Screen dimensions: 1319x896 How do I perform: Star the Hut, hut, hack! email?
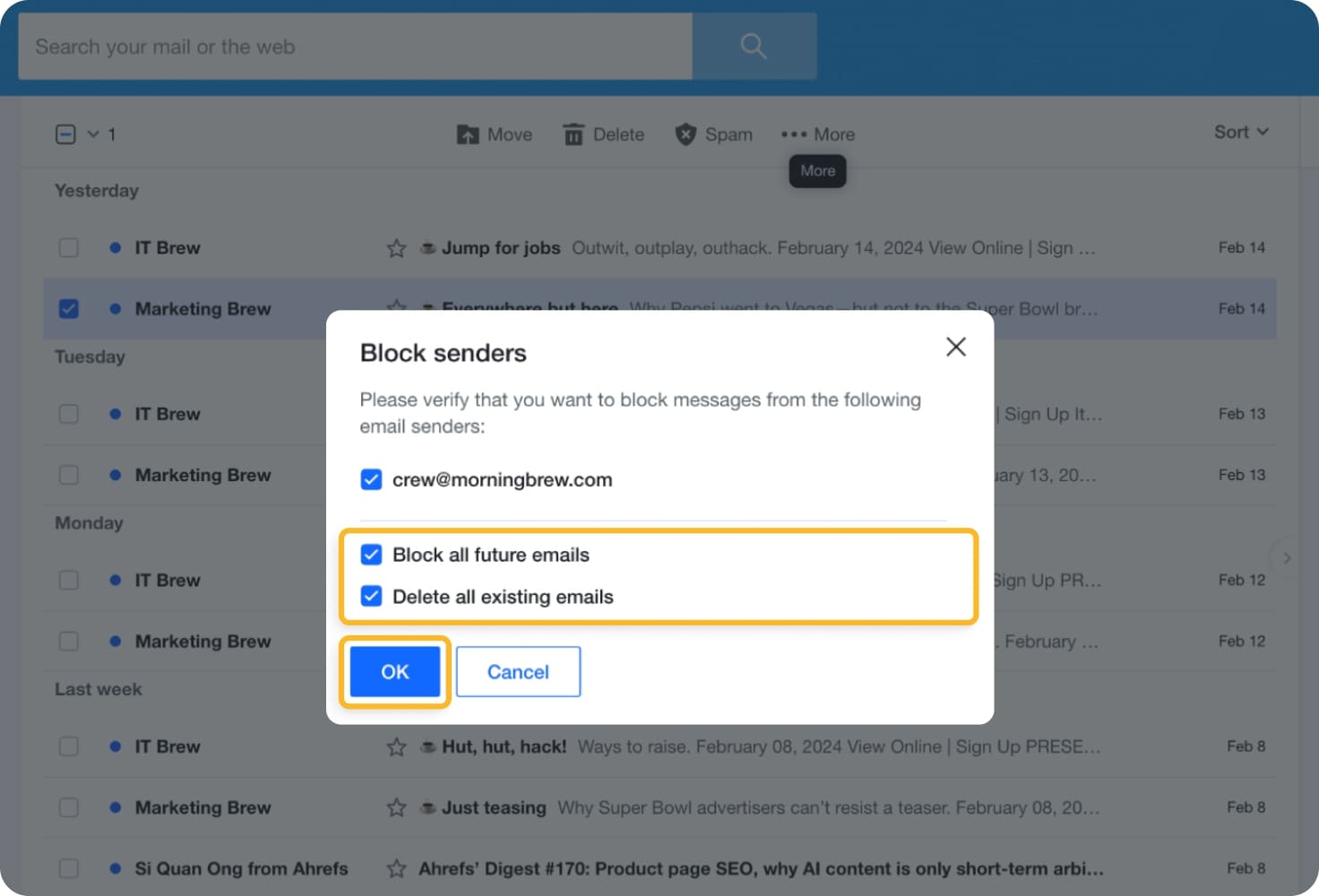(x=396, y=745)
